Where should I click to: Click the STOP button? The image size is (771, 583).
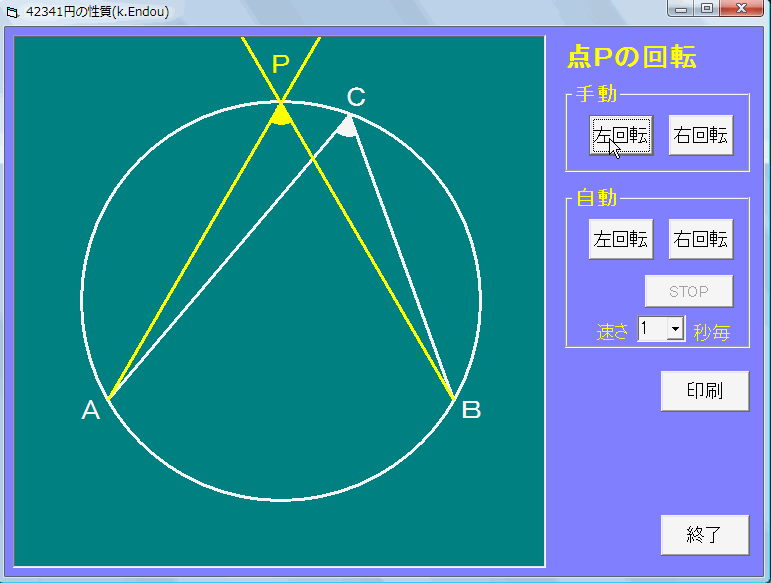689,292
